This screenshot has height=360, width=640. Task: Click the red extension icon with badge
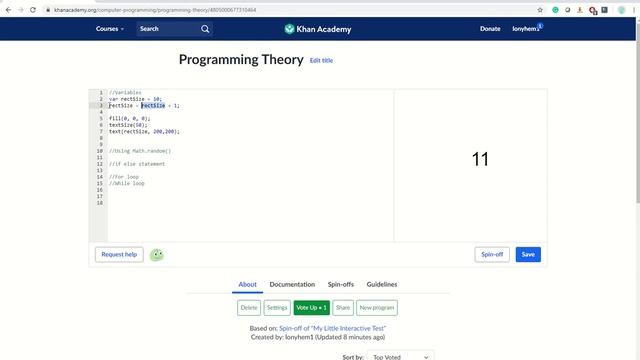click(593, 10)
